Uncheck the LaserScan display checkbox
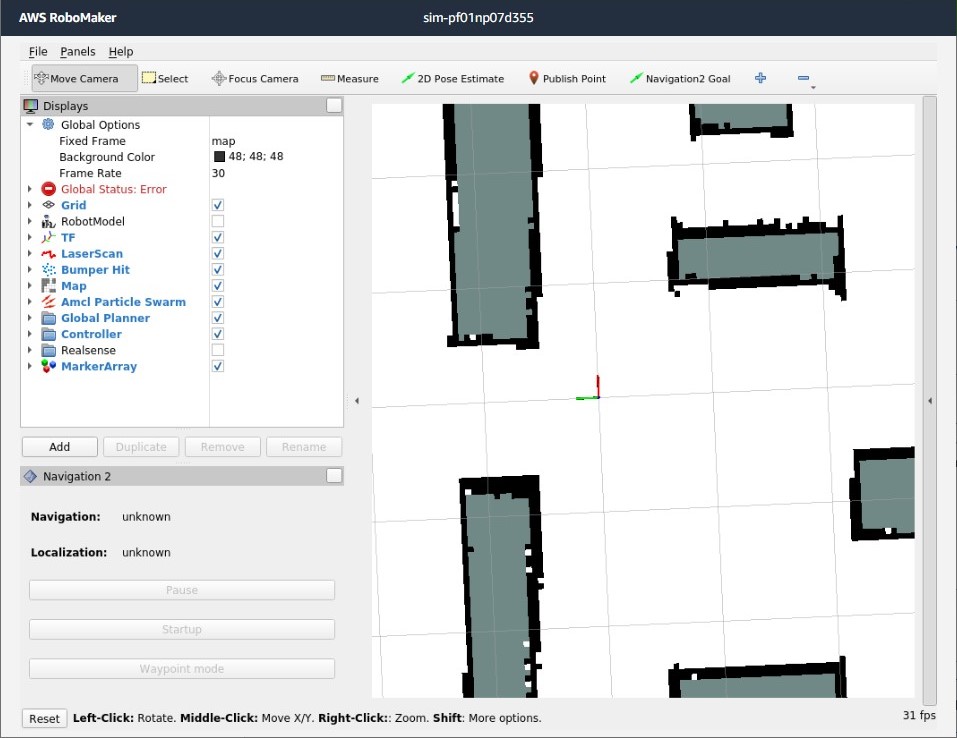This screenshot has height=738, width=957. pos(218,254)
